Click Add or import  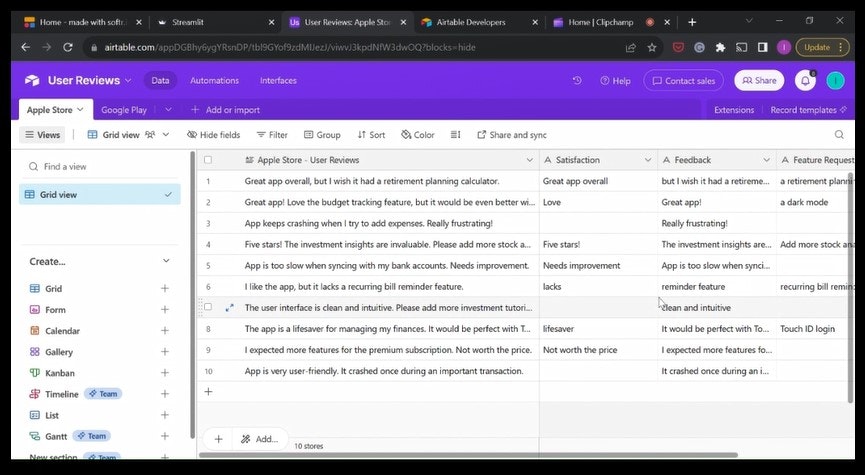pyautogui.click(x=225, y=110)
